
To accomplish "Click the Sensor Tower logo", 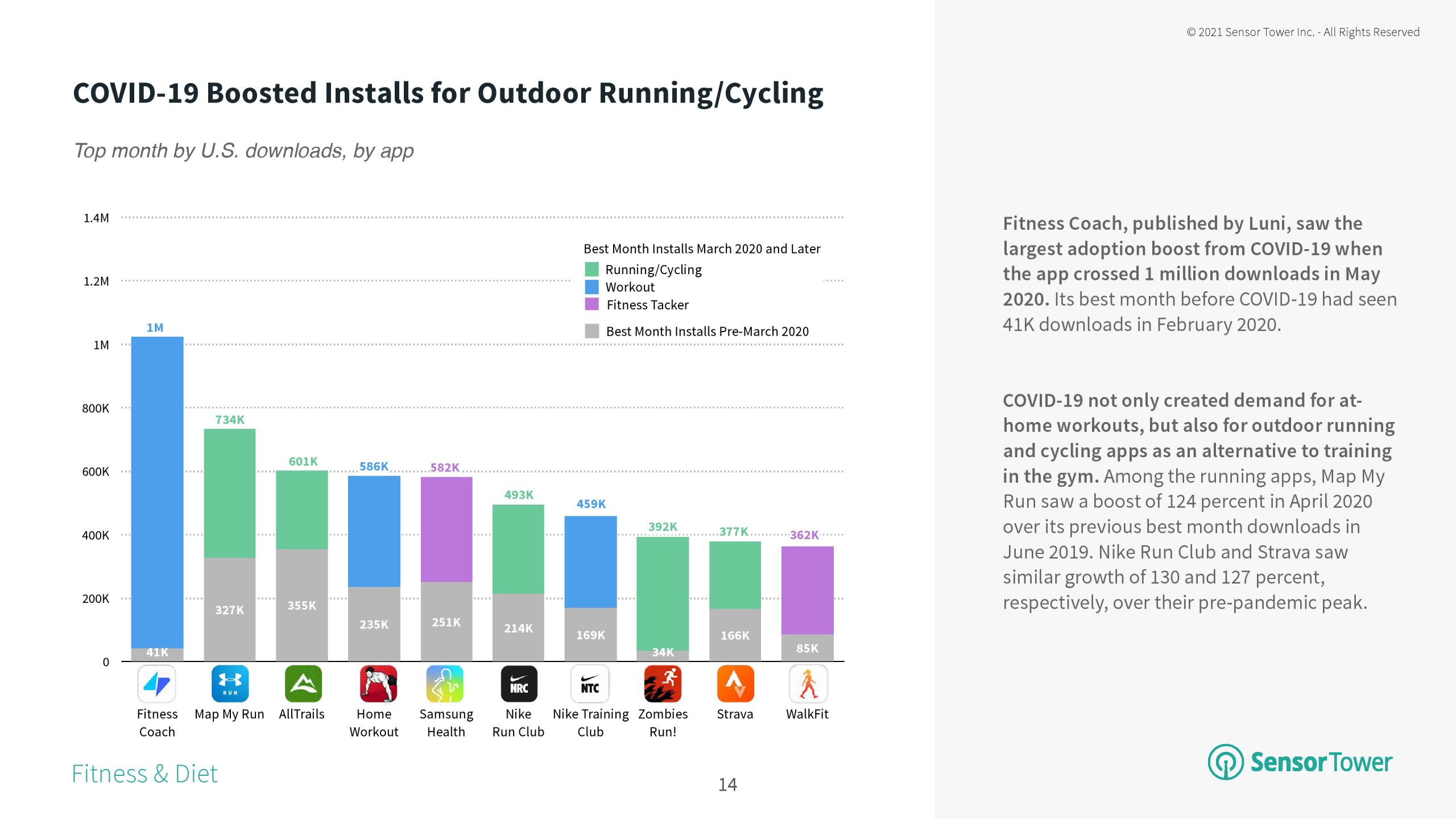I will coord(1300,762).
